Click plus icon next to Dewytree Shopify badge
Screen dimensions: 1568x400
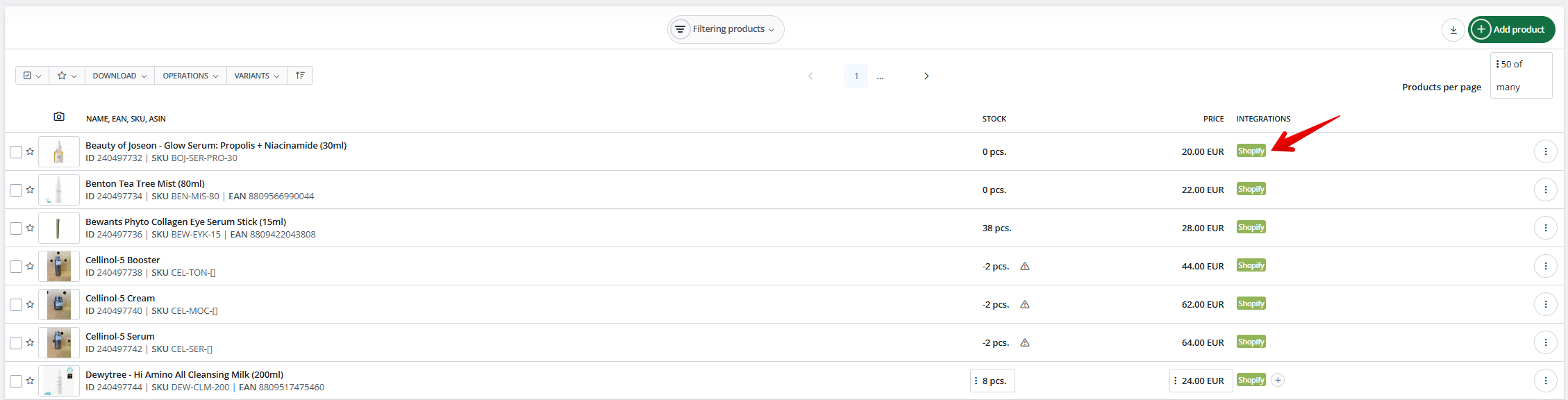point(1278,380)
